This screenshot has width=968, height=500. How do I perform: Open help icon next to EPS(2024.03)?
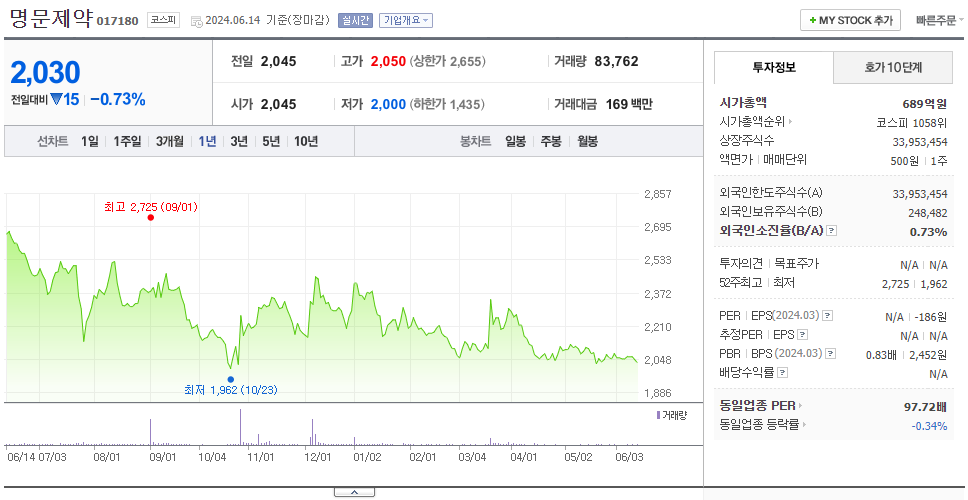point(828,316)
